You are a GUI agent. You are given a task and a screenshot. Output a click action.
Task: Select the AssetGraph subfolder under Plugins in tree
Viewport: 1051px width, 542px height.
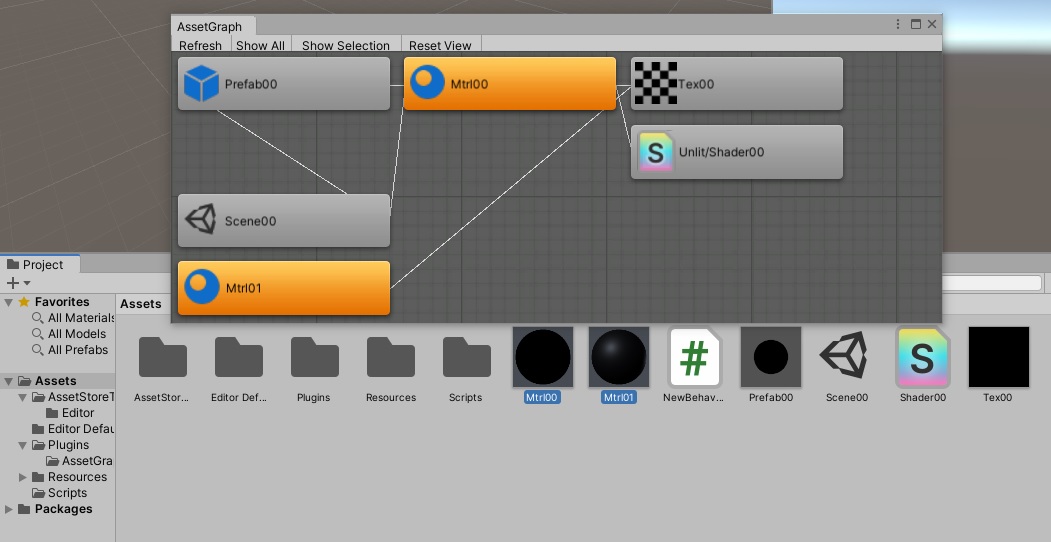[x=79, y=461]
